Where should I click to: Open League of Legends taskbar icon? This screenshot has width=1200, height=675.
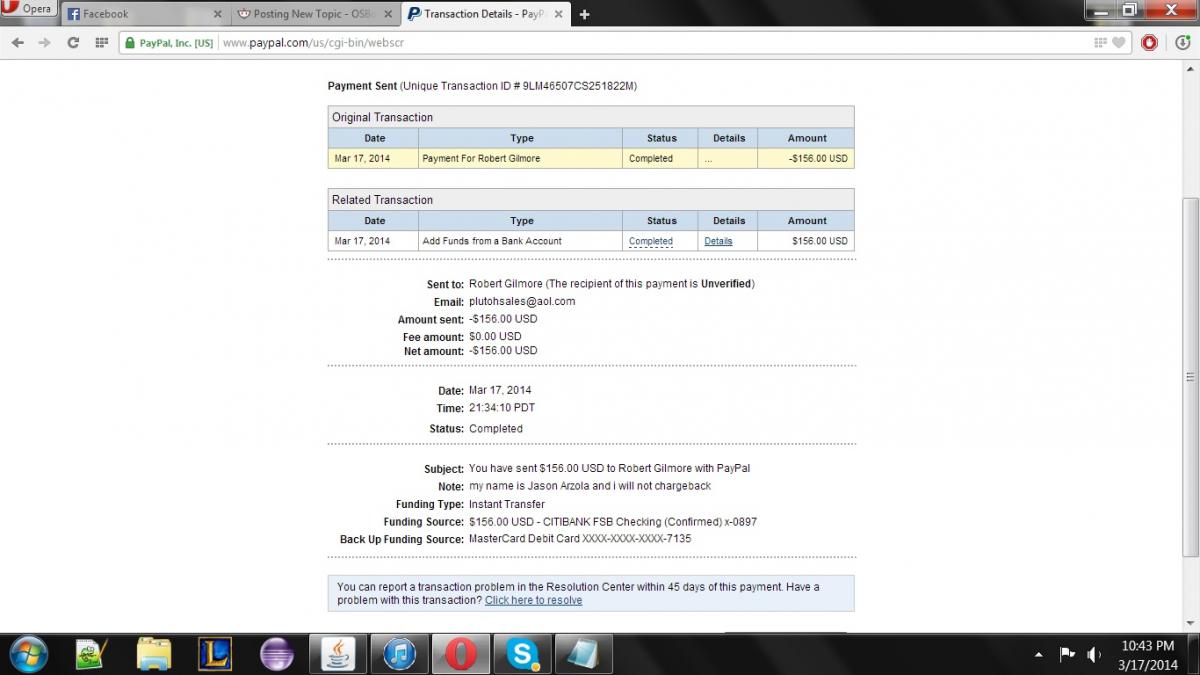point(214,654)
